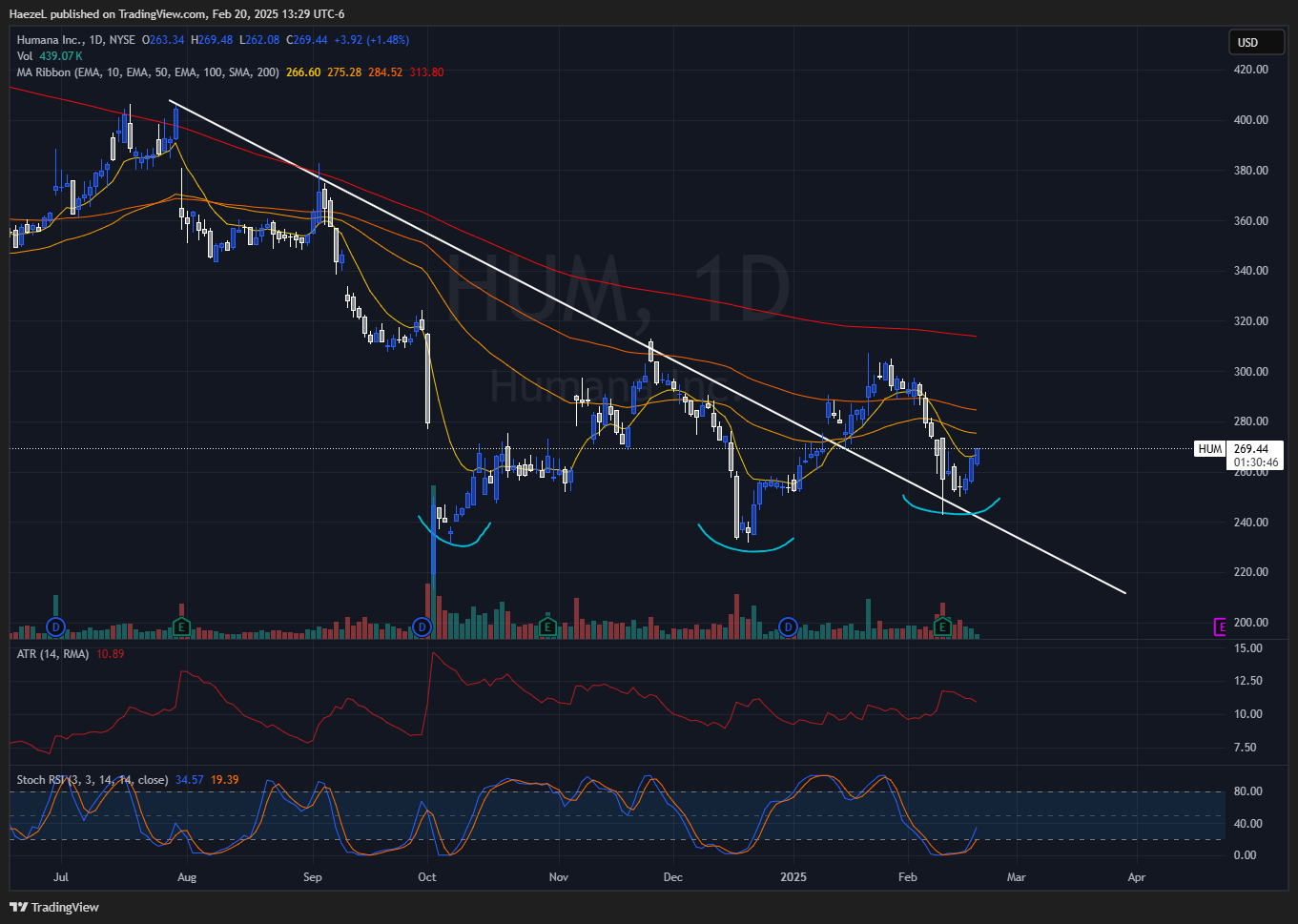Image resolution: width=1298 pixels, height=924 pixels.
Task: Click the purple E marker at right edge
Action: (1220, 626)
